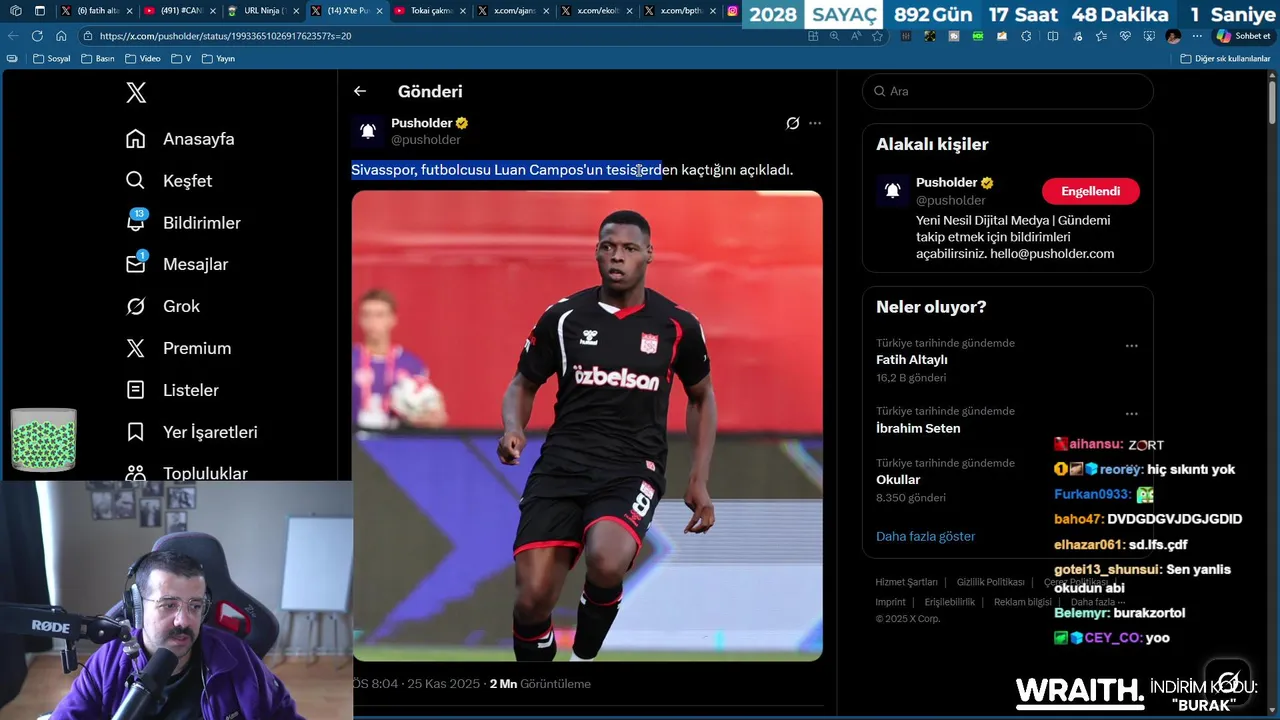Close the Tokai çakma tab
Viewport: 1280px width, 720px height.
(462, 11)
